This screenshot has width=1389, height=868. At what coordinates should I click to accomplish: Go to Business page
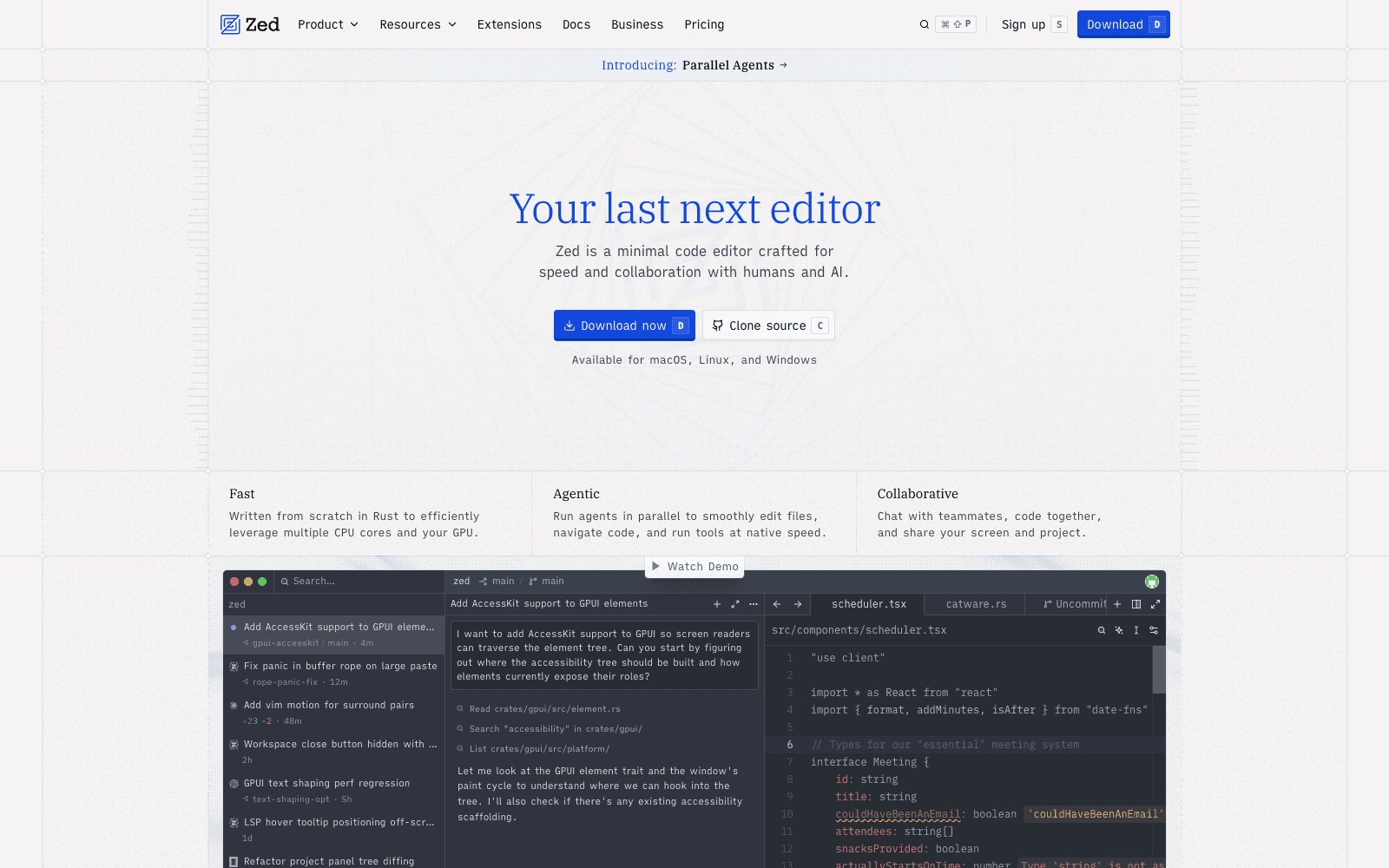coord(637,24)
